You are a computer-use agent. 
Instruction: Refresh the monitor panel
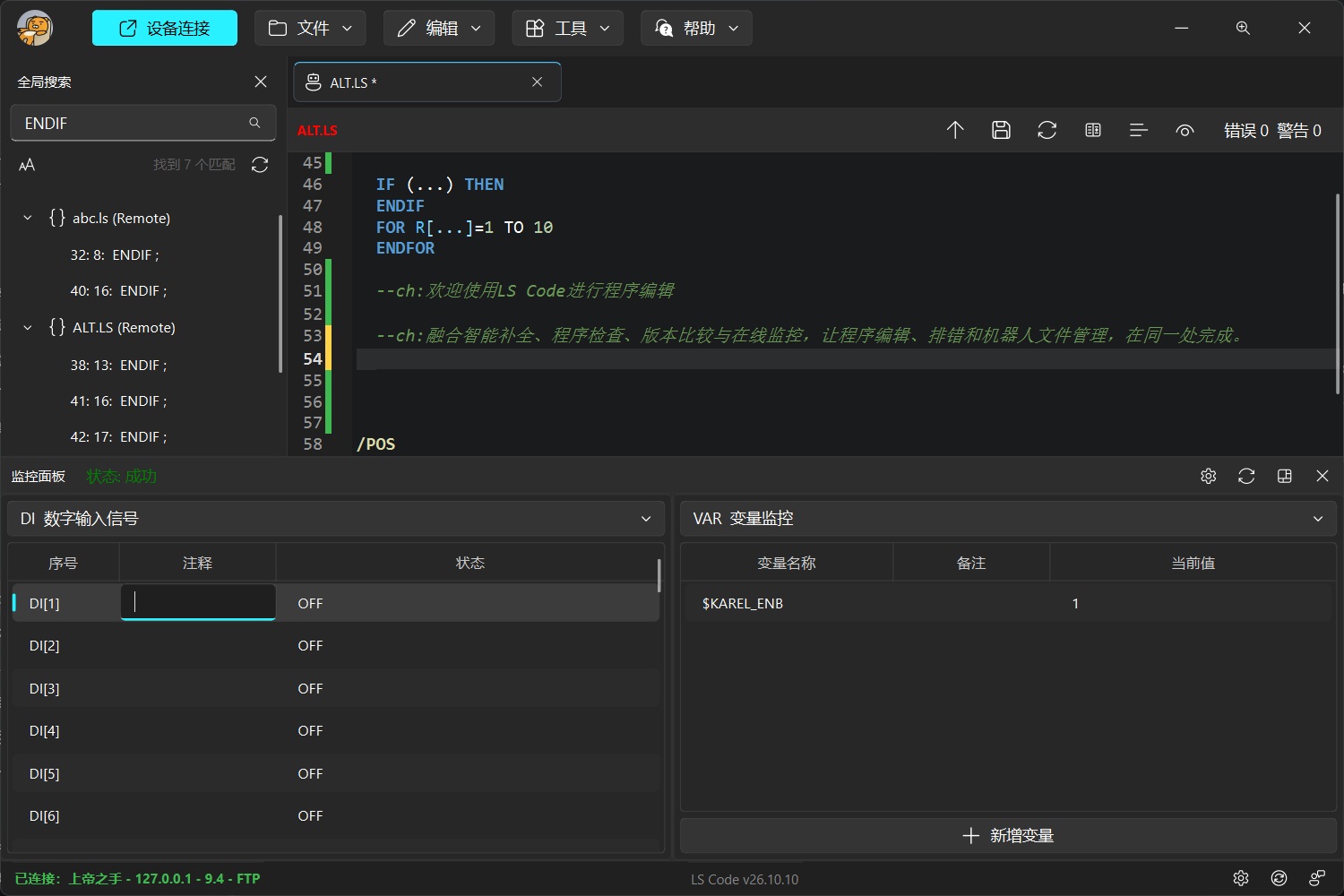1246,476
